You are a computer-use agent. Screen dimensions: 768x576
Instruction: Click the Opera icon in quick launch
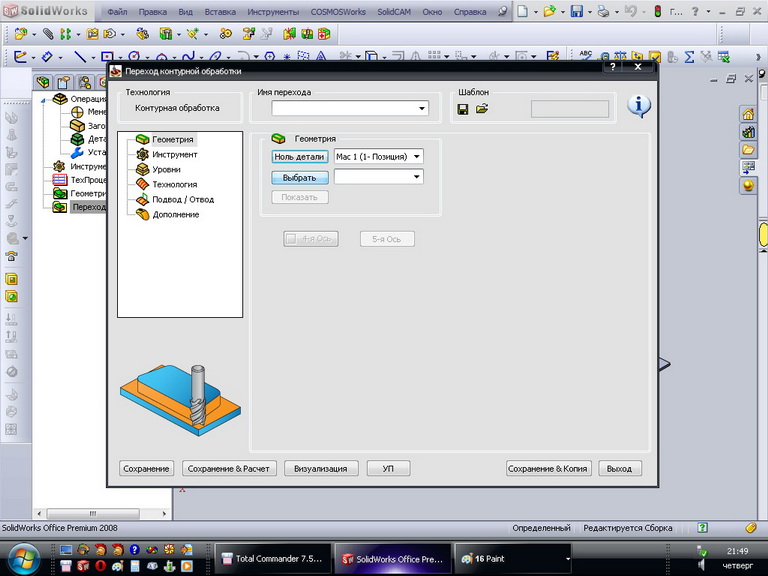pyautogui.click(x=100, y=566)
